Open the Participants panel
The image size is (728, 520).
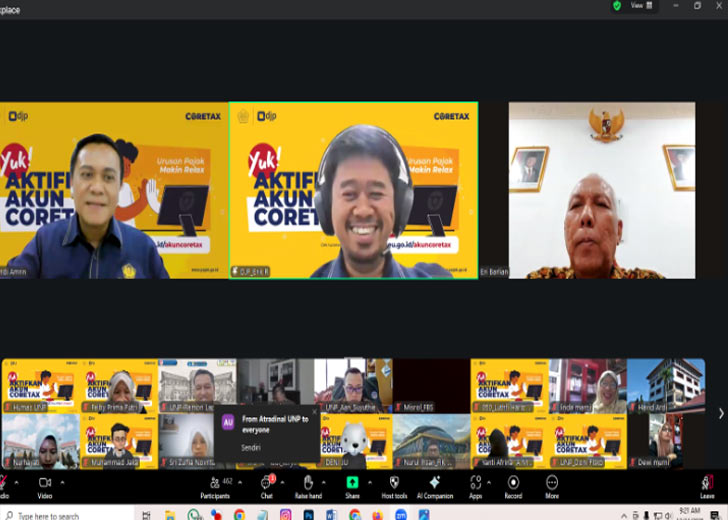coord(214,485)
